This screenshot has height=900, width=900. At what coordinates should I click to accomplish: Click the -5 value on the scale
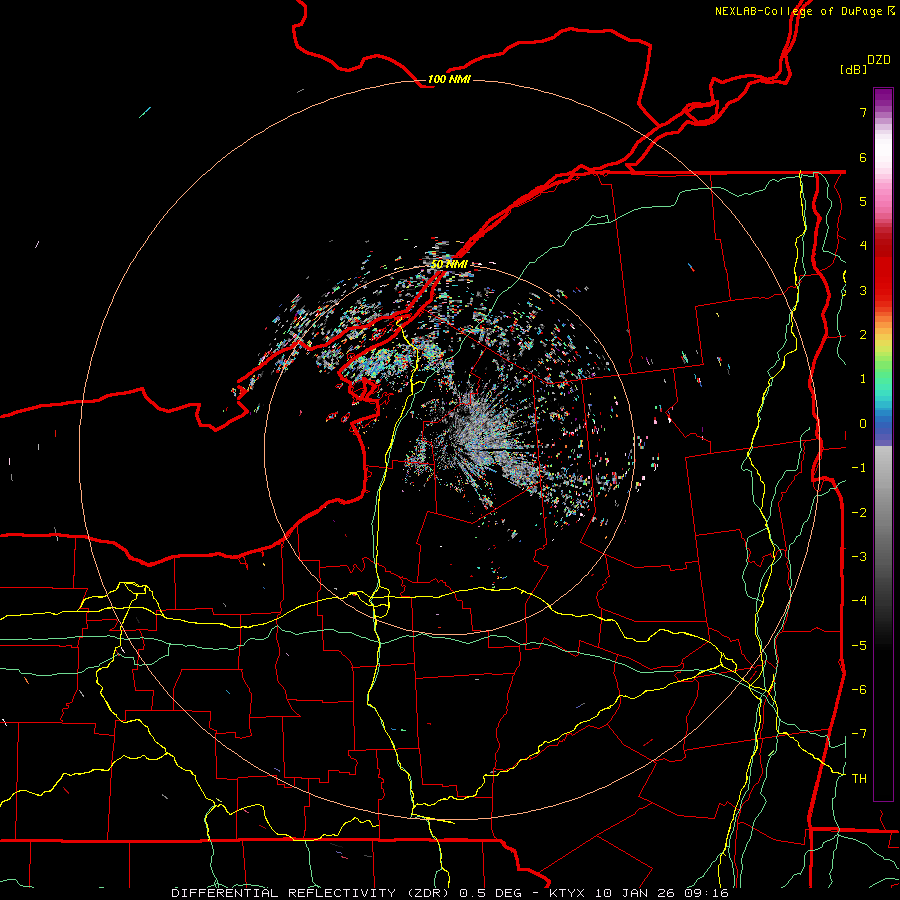(x=859, y=645)
